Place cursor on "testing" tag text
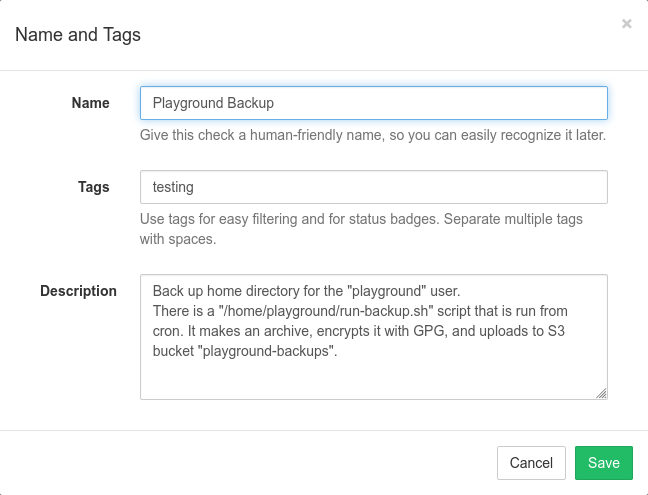648x495 pixels. click(x=173, y=187)
